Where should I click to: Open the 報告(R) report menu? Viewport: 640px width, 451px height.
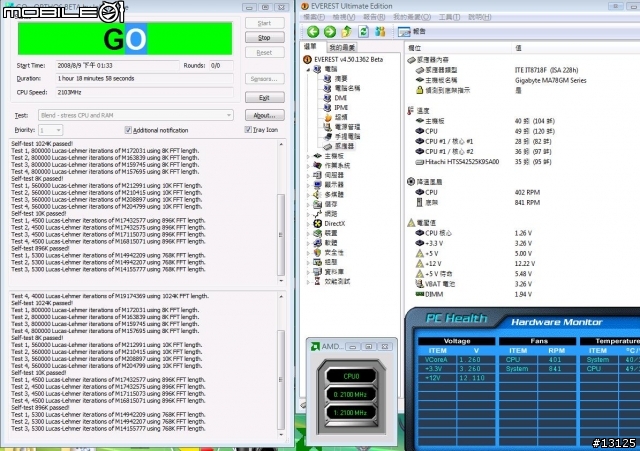[x=374, y=17]
